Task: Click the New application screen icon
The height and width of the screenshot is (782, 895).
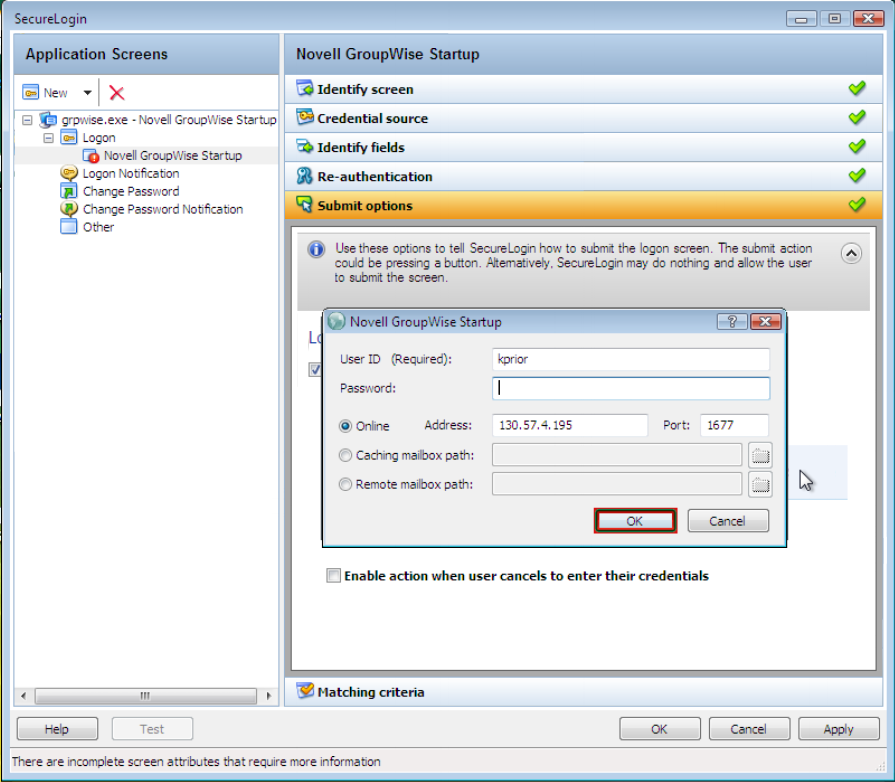Action: pyautogui.click(x=31, y=92)
